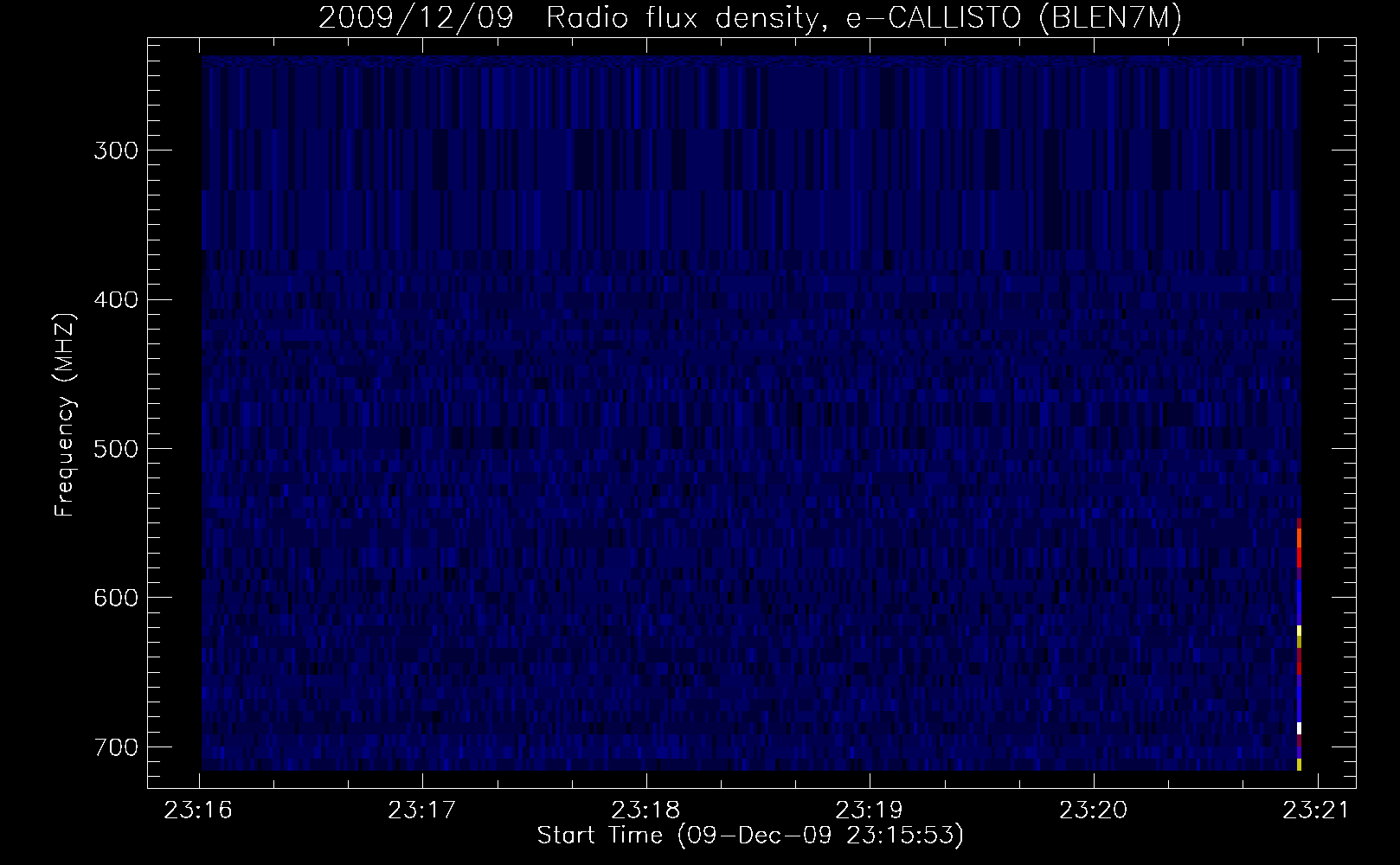Image resolution: width=1400 pixels, height=865 pixels.
Task: Click the 23:20 time tick label
Action: [1095, 811]
